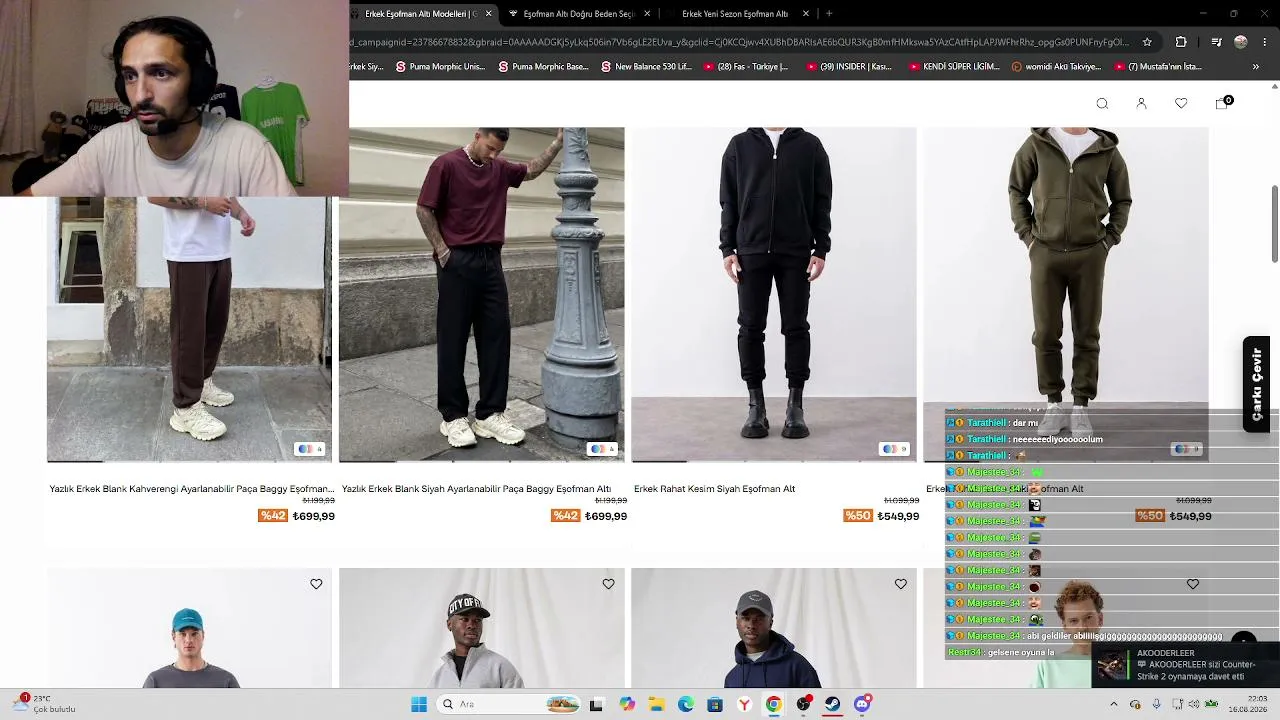Screen dimensions: 1280x720
Task: Open the teal cap model product photo
Action: 189,628
